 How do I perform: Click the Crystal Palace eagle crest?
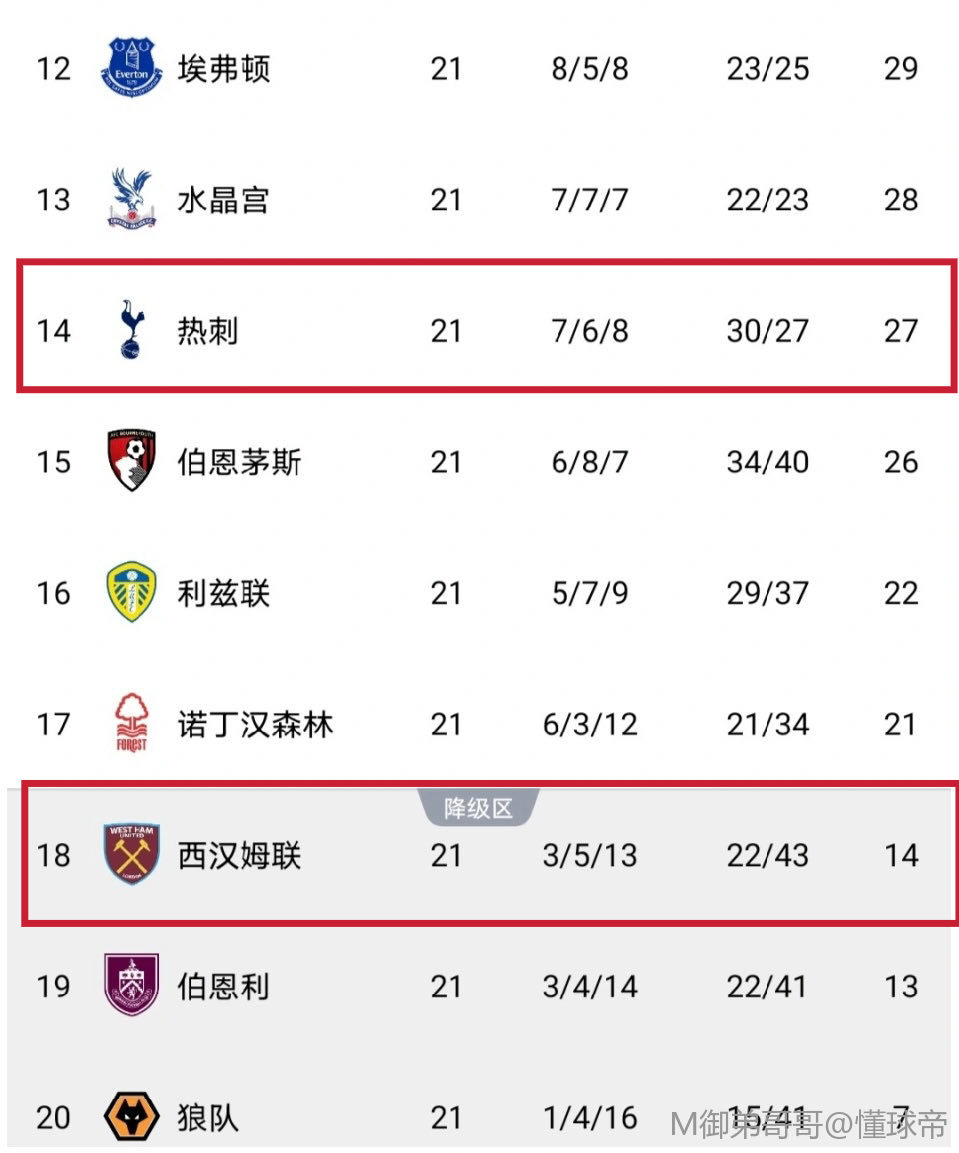tap(131, 199)
